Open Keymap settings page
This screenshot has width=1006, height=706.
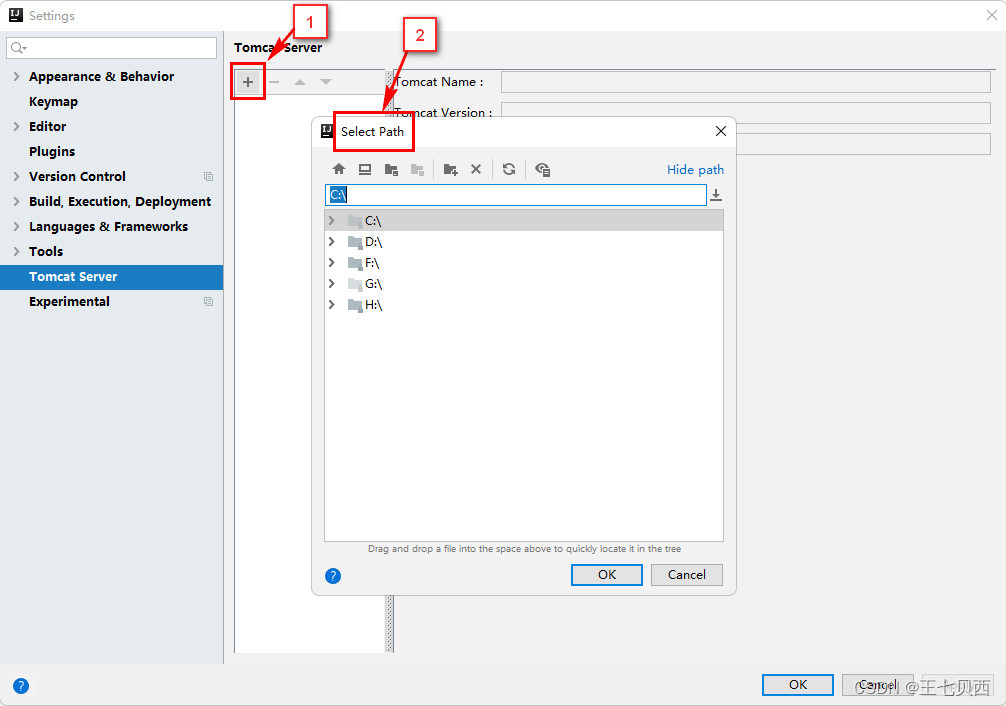pos(53,101)
